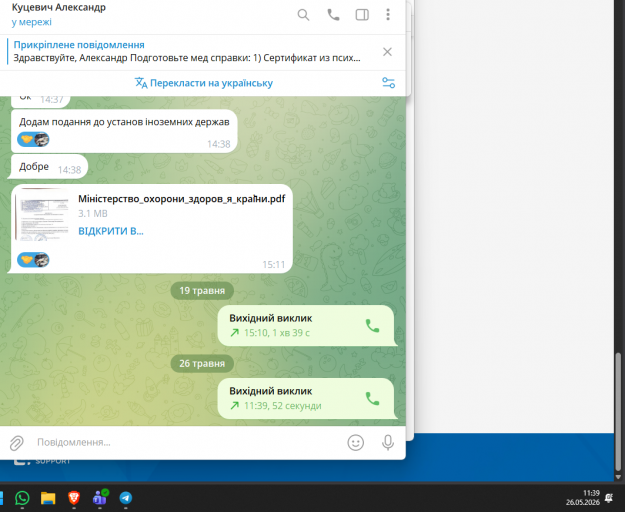Open translation settings sliders icon
Viewport: 625px width, 512px height.
click(389, 83)
